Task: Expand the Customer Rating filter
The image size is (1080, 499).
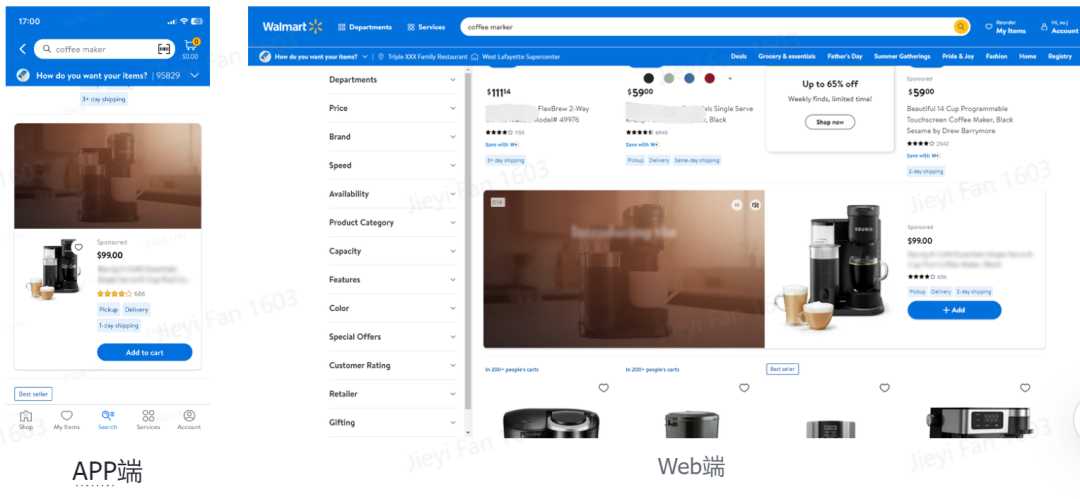Action: (392, 366)
